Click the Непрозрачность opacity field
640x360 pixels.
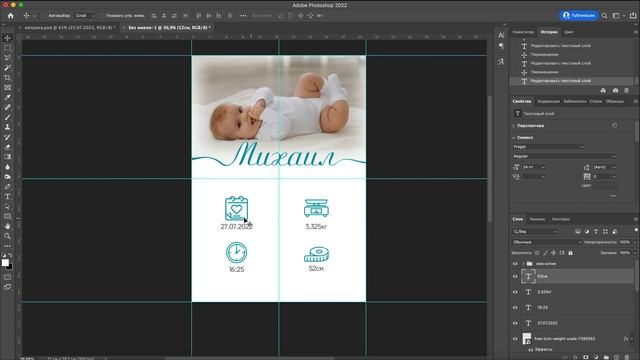click(624, 242)
